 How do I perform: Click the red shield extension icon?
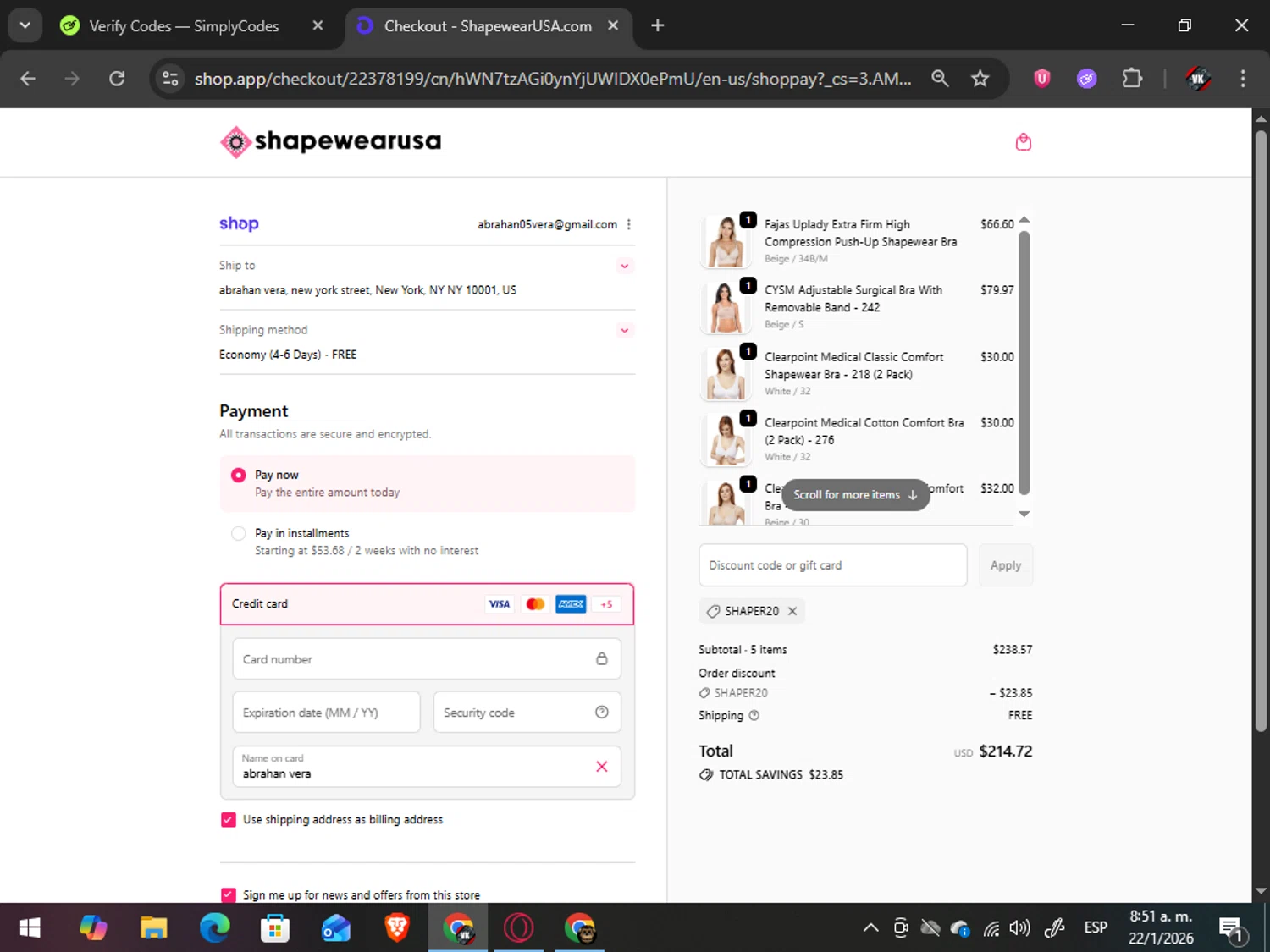(x=1042, y=79)
